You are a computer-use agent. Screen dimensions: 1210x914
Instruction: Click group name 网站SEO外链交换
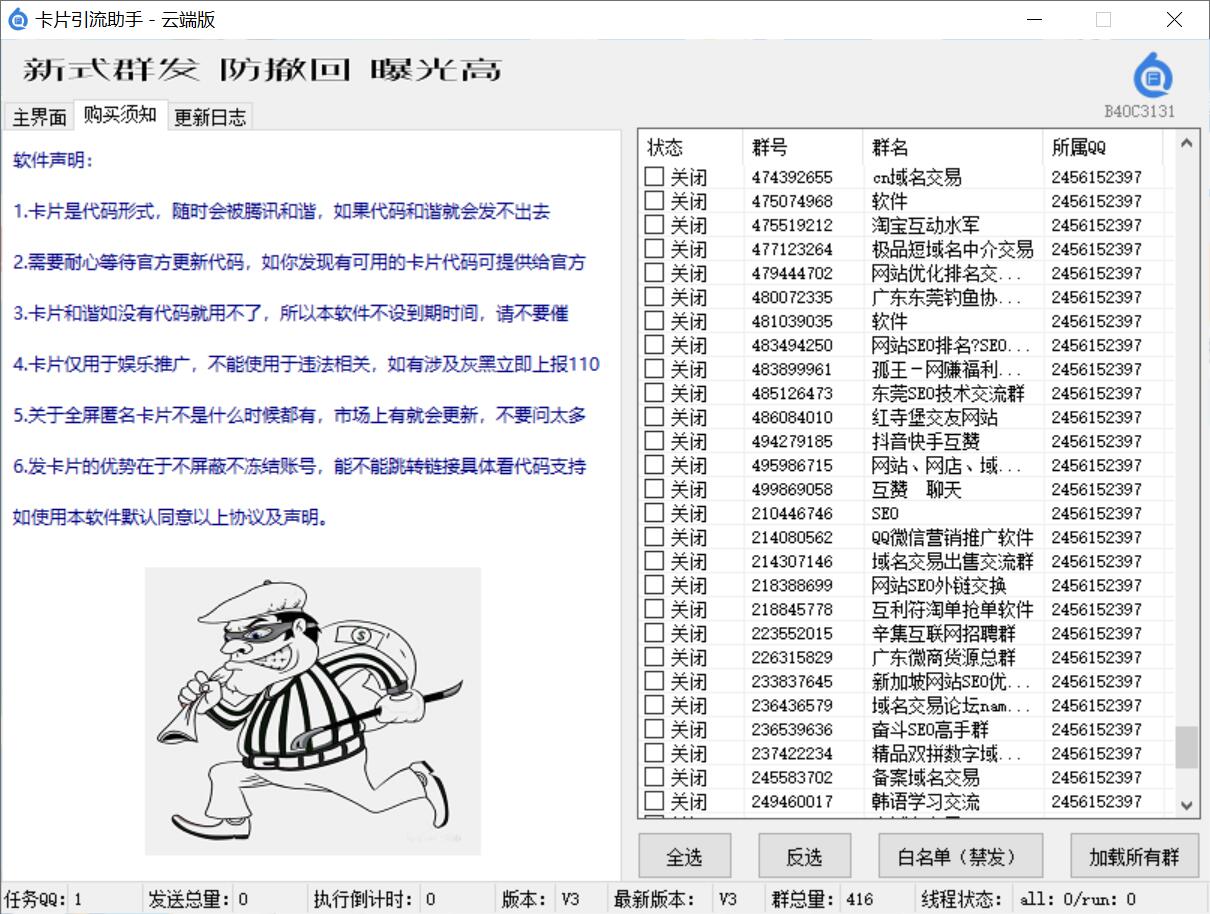(x=939, y=585)
